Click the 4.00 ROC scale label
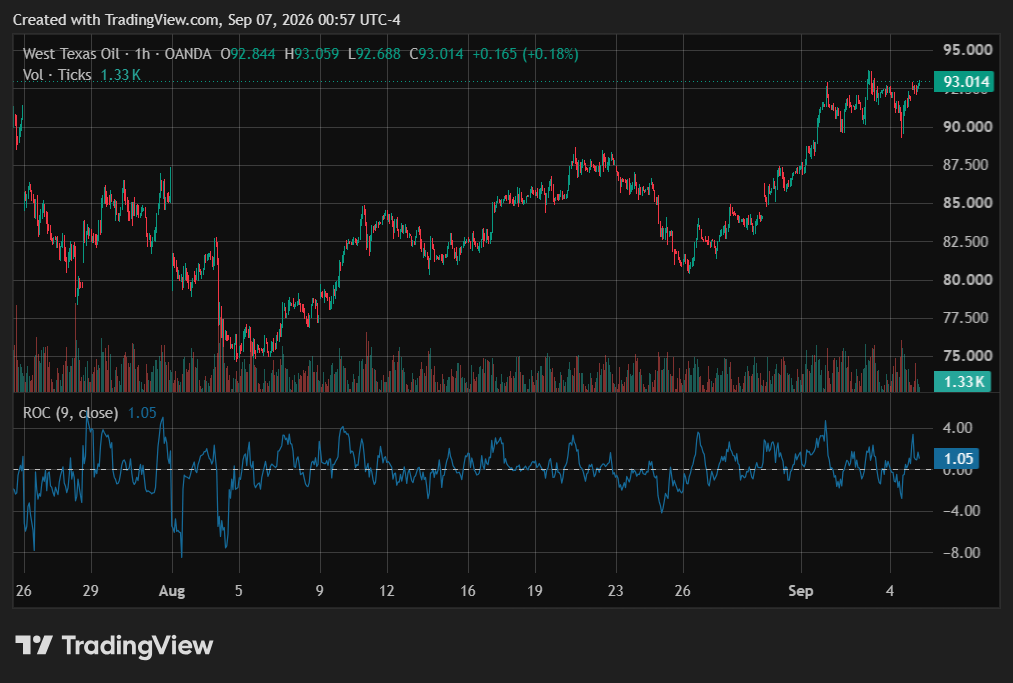The image size is (1013, 683). click(957, 428)
